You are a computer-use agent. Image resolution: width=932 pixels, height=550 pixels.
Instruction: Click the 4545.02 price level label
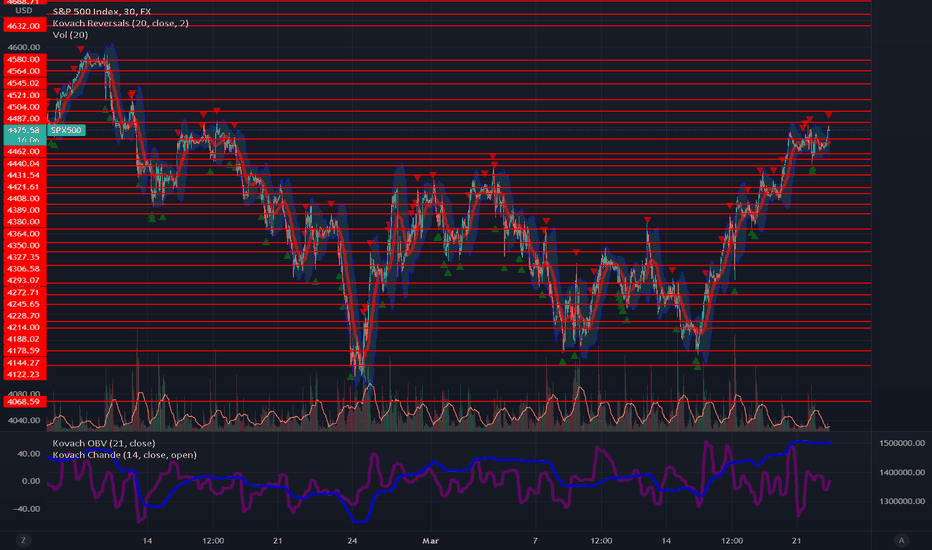coord(24,83)
